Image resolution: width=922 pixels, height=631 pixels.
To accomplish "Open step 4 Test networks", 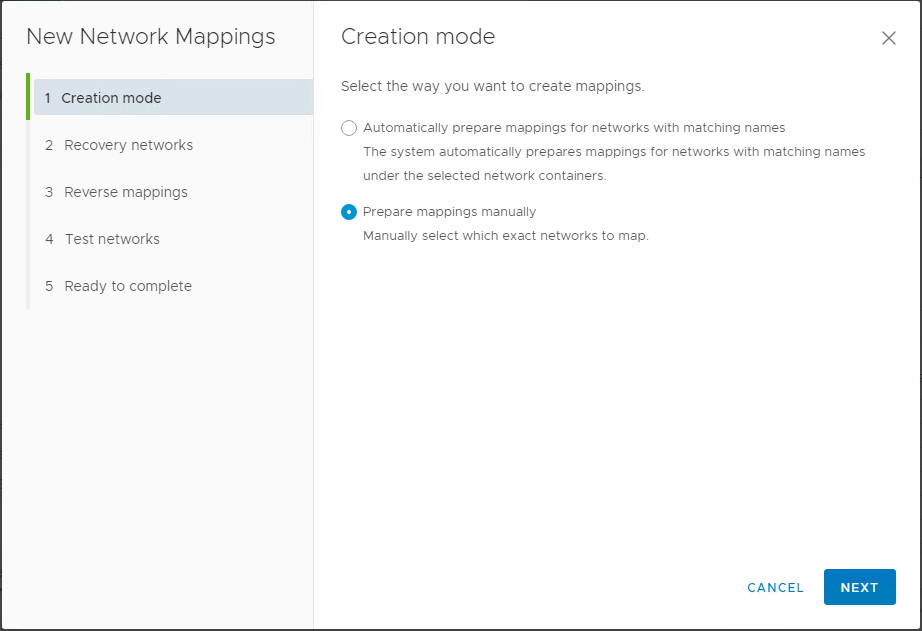I will click(112, 239).
